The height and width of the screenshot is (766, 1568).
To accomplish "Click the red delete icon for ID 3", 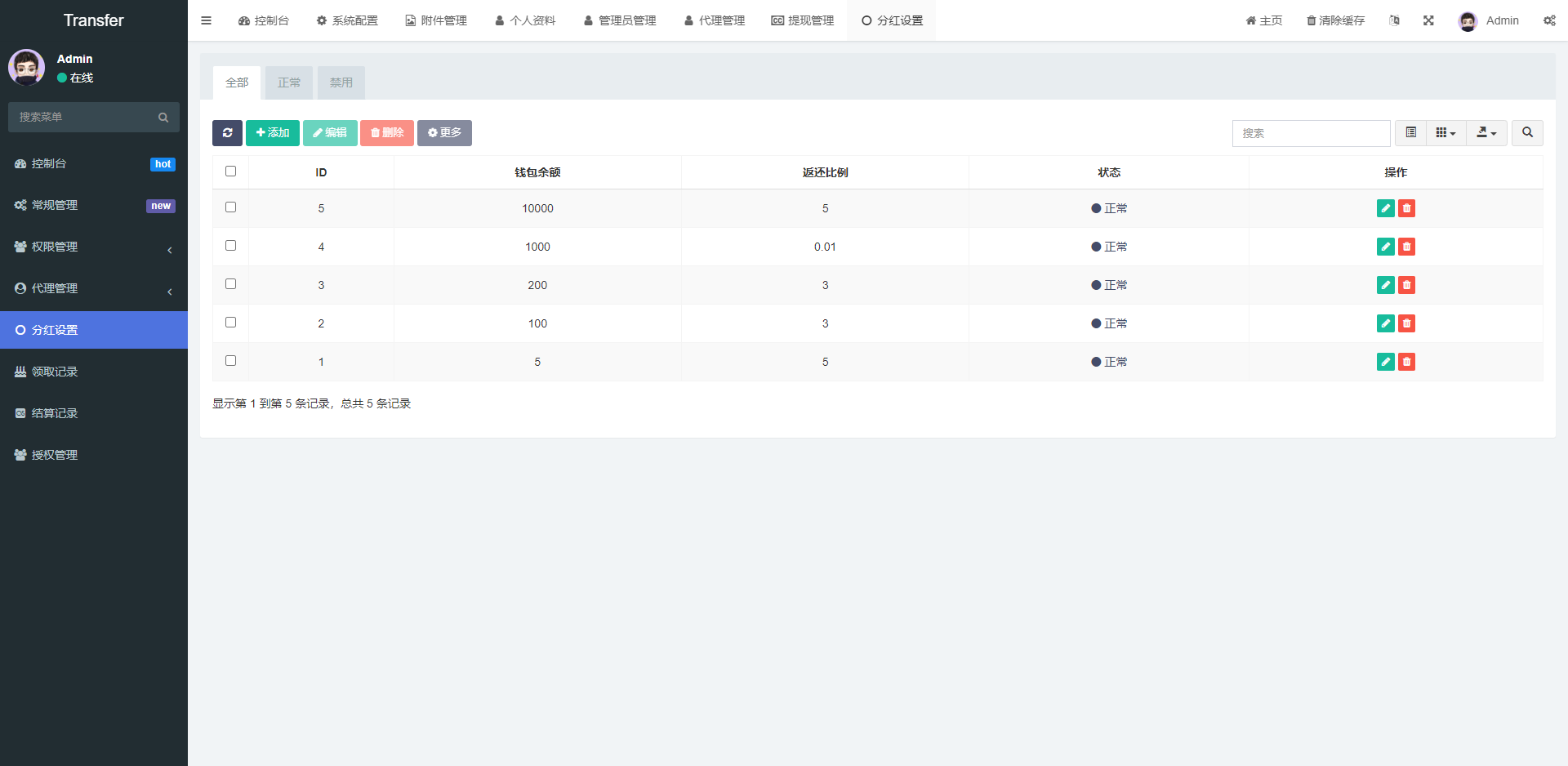I will (1406, 285).
